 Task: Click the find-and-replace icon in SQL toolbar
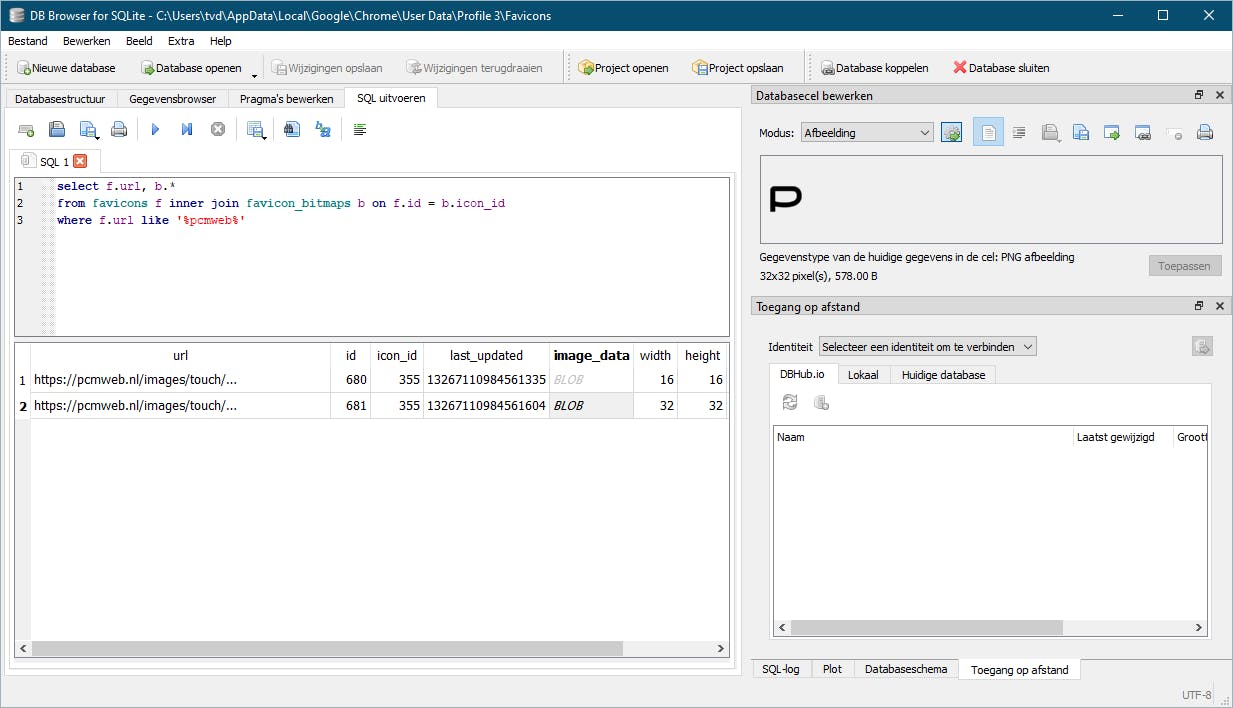point(323,130)
